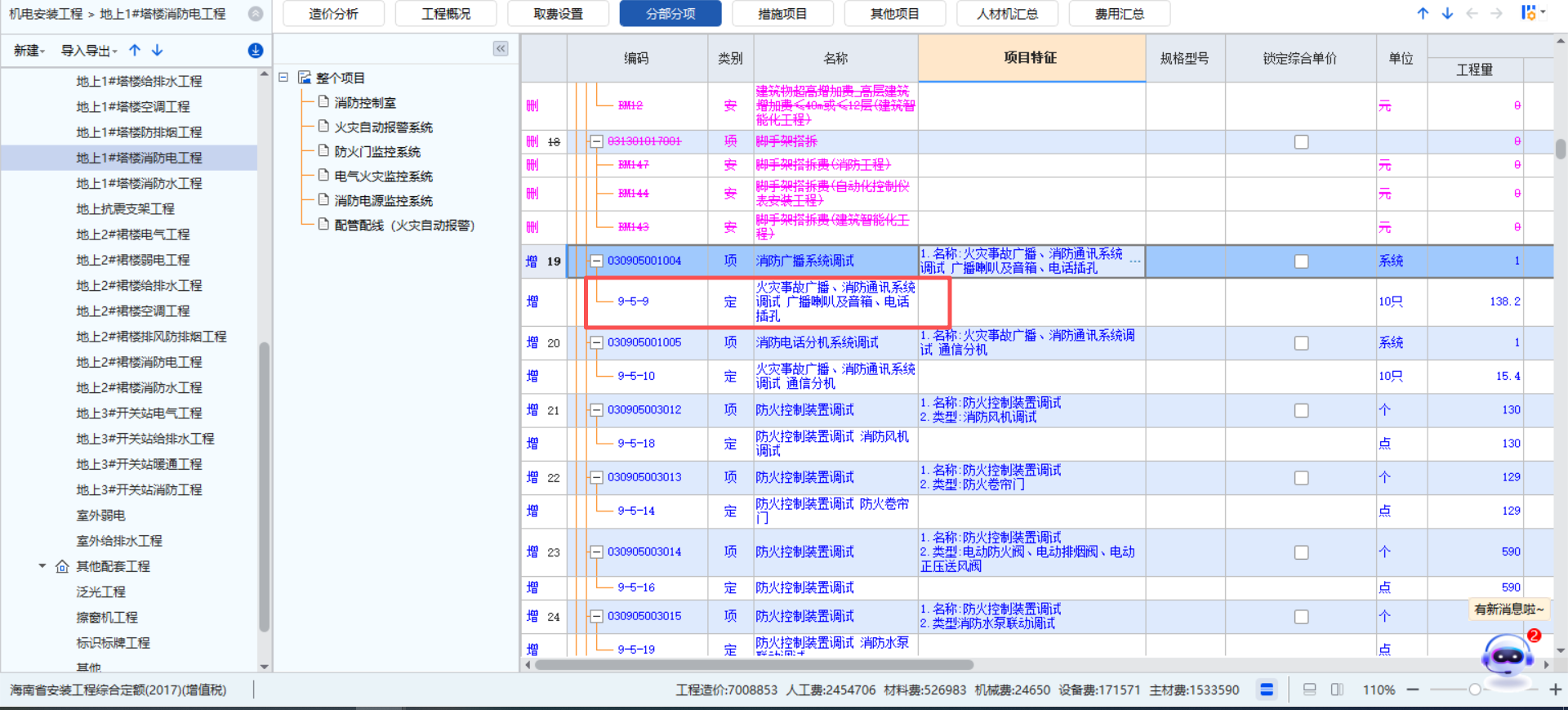Zoom out with the minus icon
The image size is (1568, 710).
[1413, 690]
